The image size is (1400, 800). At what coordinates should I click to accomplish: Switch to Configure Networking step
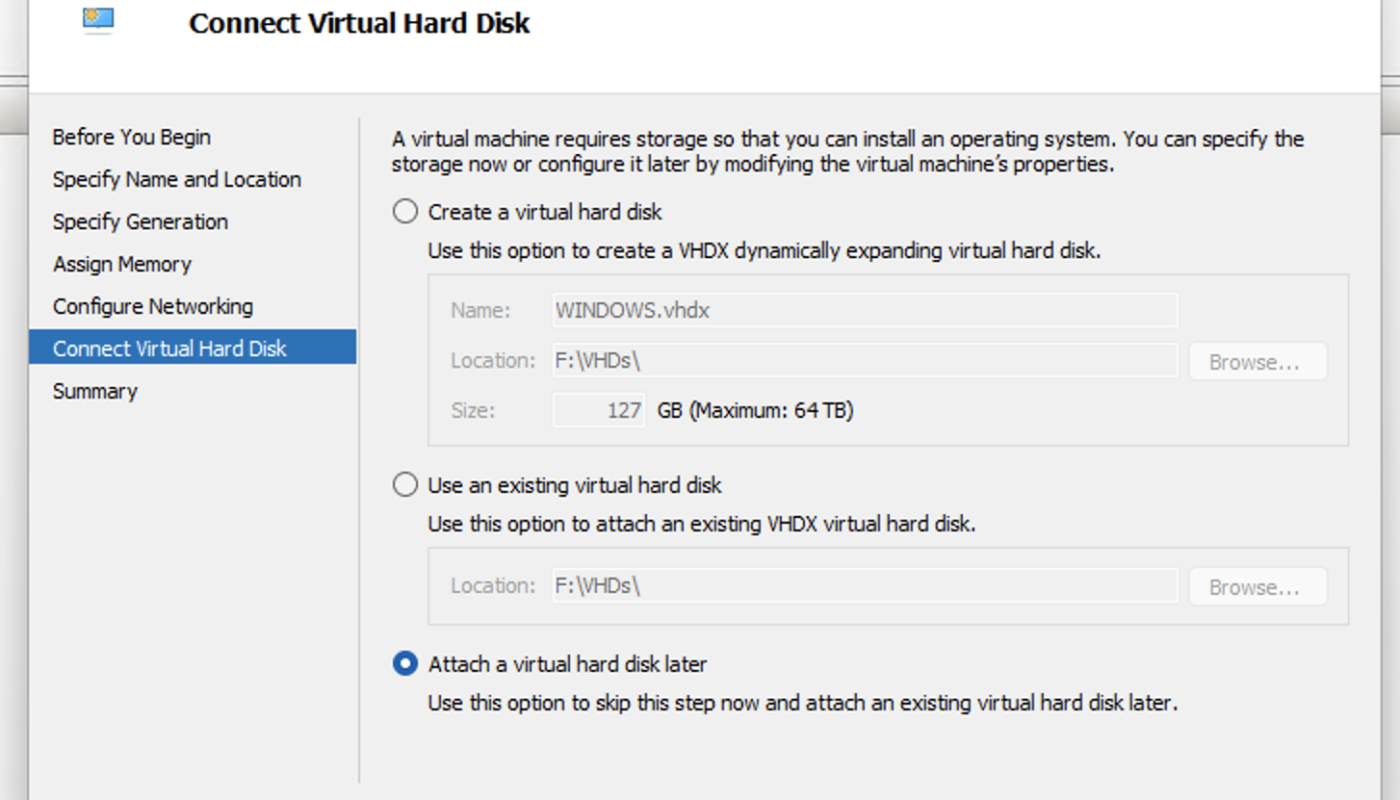[152, 307]
